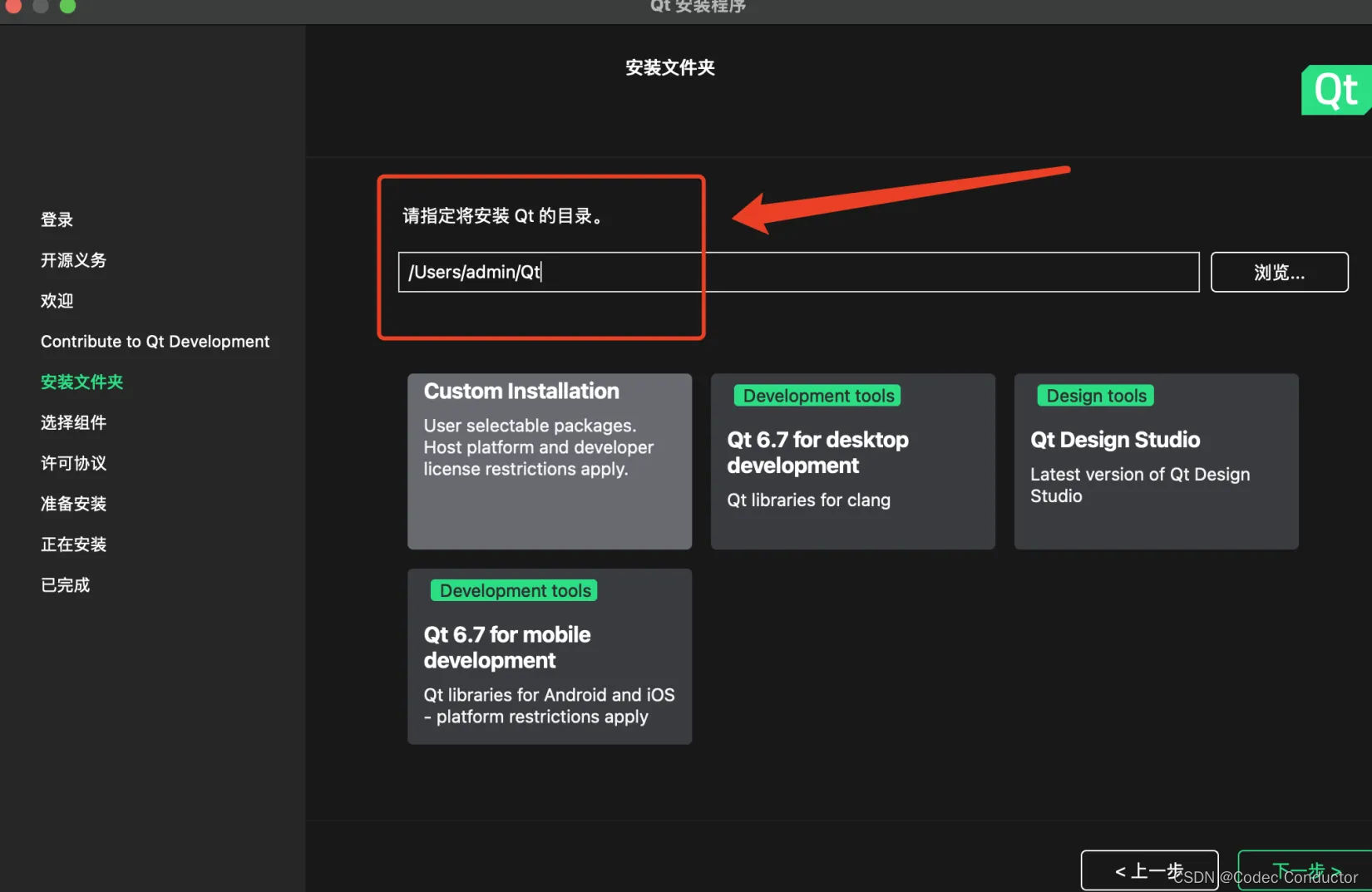The height and width of the screenshot is (892, 1372).
Task: Select the Custom Installation card
Action: 550,461
